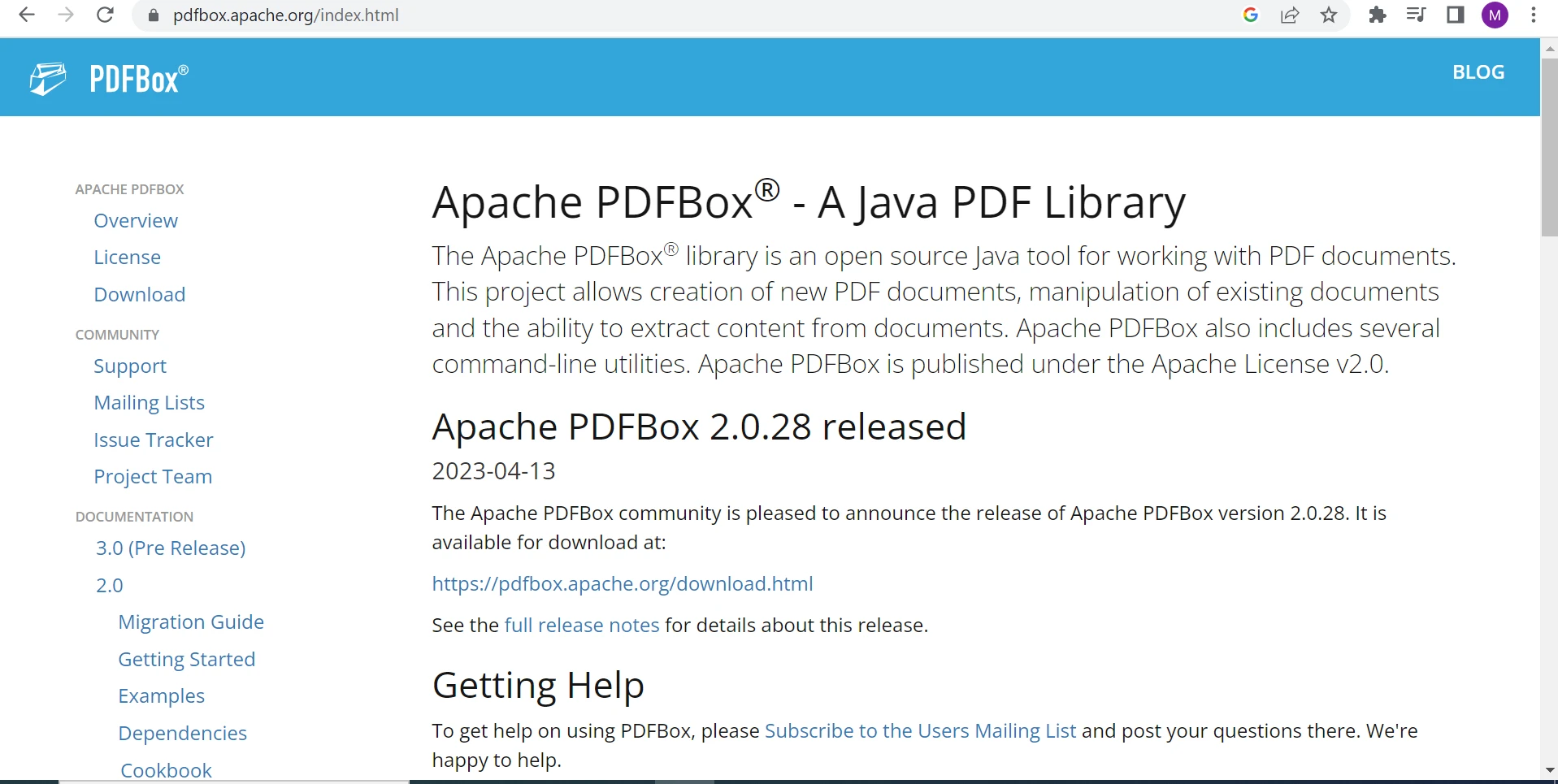Open the Extensions puzzle icon

point(1378,15)
